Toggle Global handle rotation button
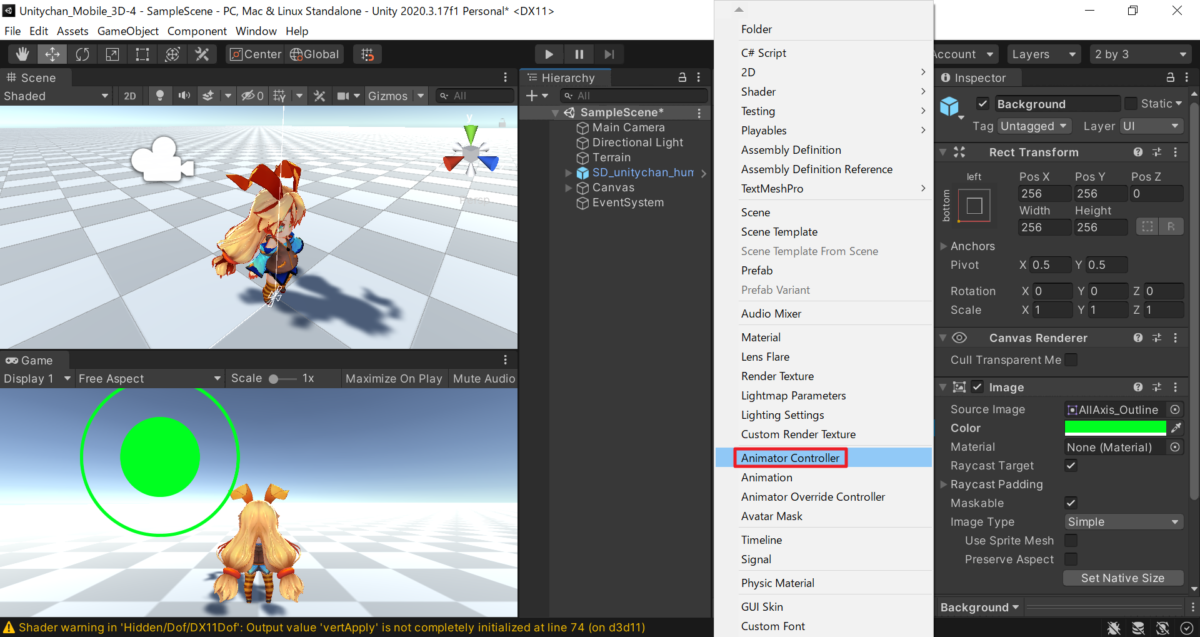This screenshot has height=637, width=1200. (315, 54)
